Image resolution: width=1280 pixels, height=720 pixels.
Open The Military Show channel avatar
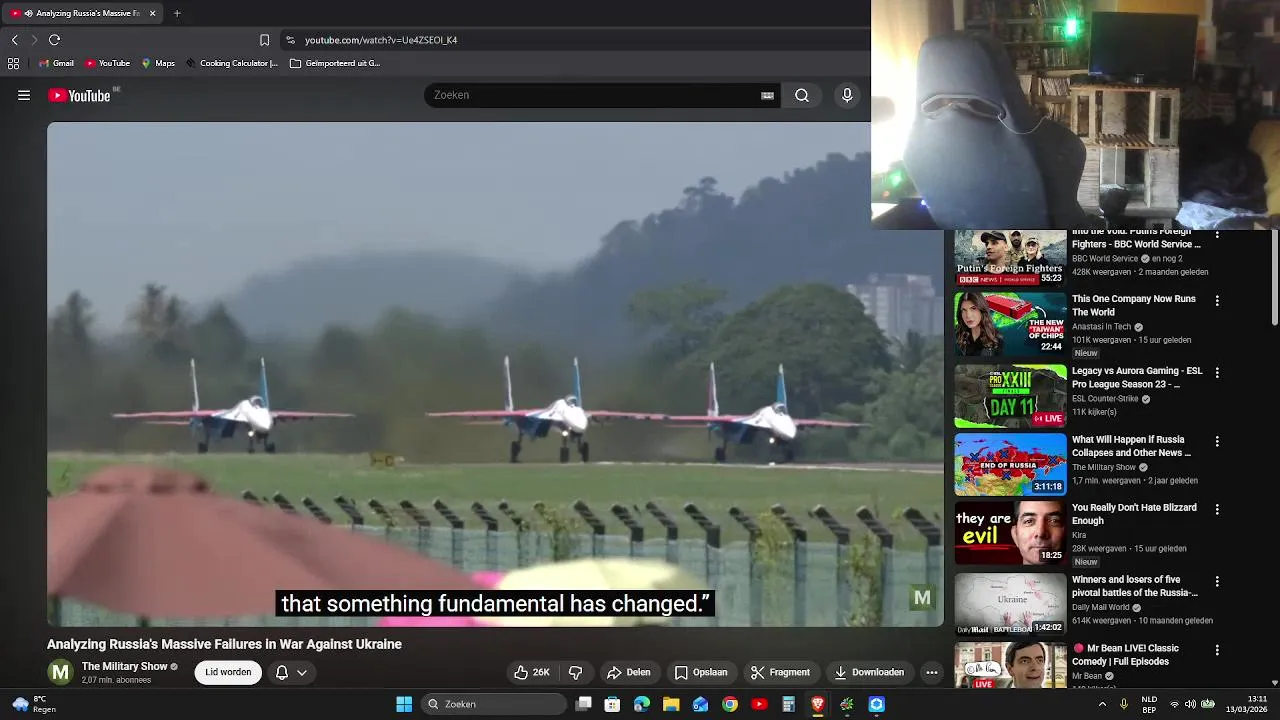click(x=60, y=672)
